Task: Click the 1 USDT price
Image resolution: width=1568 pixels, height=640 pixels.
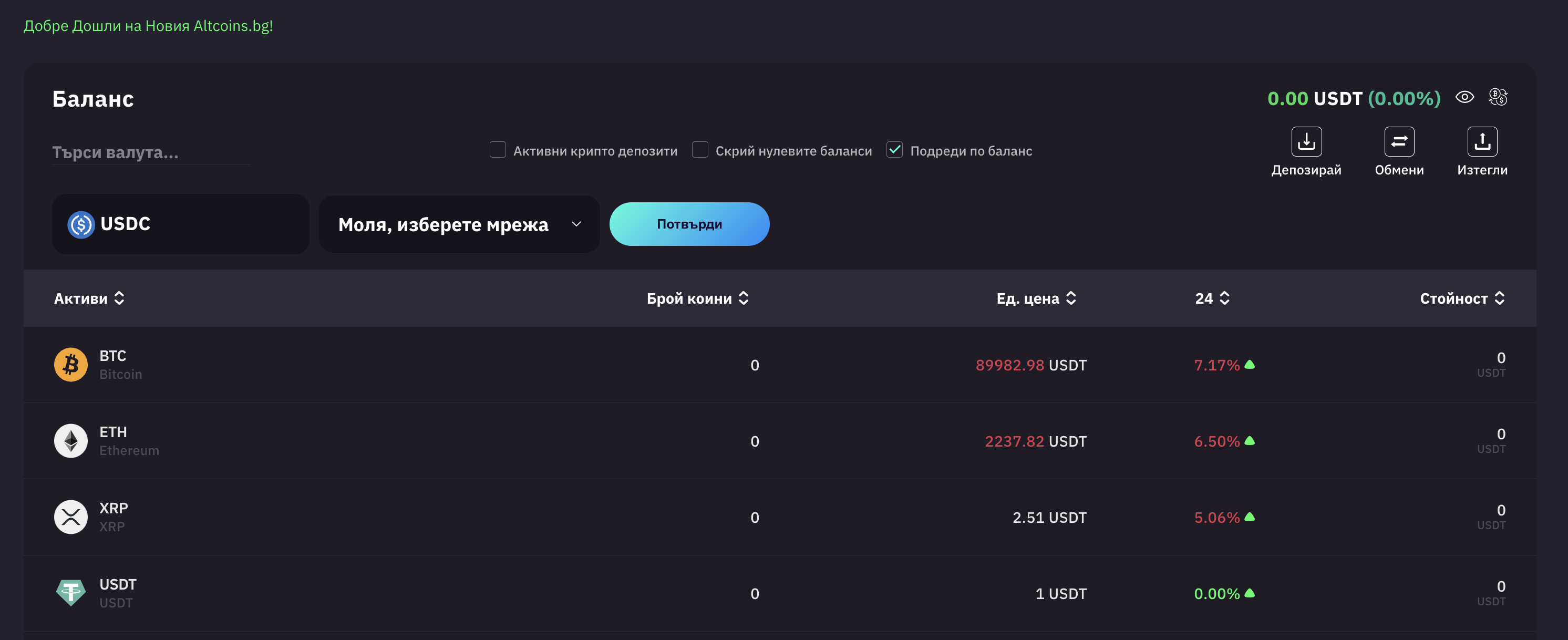Action: 1061,593
